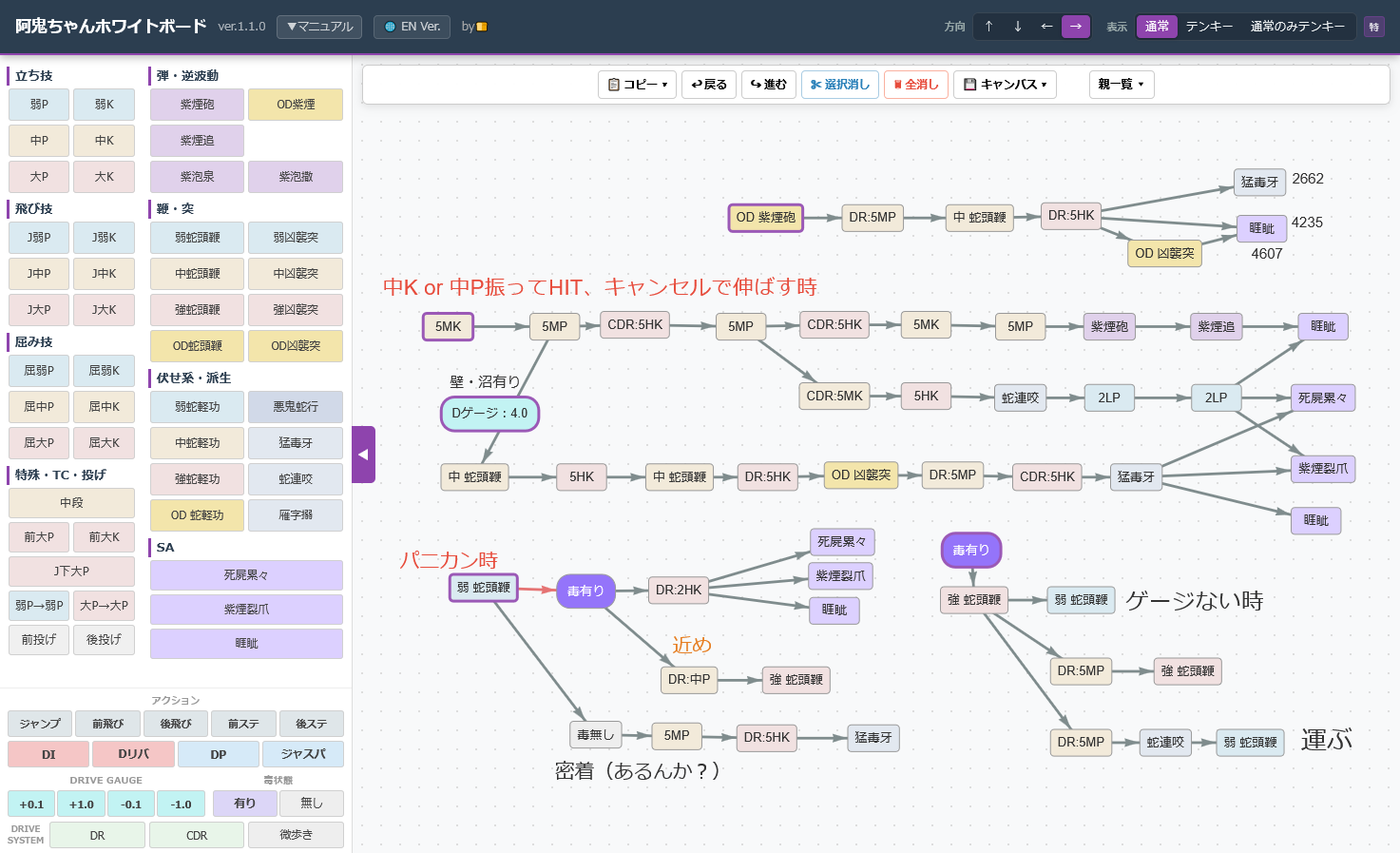The width and height of the screenshot is (1400, 853).
Task: Click the copy icon on the コピー button
Action: pyautogui.click(x=614, y=84)
